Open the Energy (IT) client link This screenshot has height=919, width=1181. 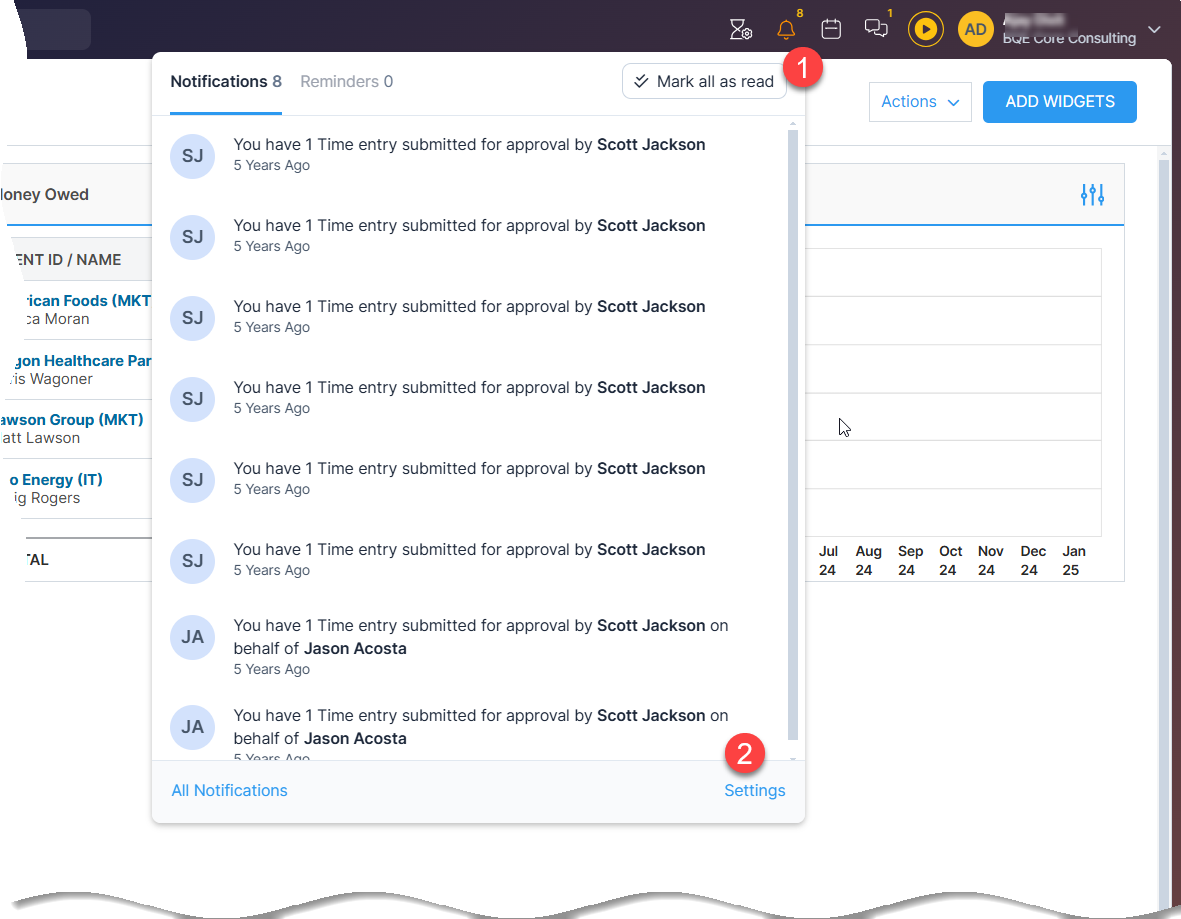(x=55, y=479)
